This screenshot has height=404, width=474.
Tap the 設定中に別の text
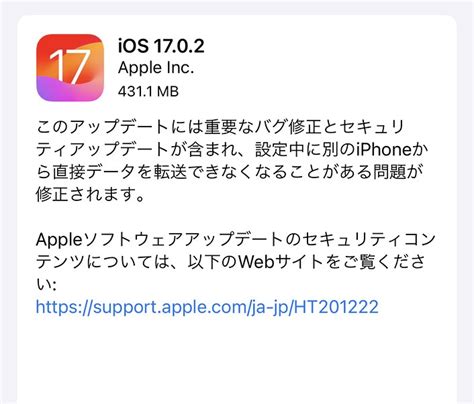click(305, 150)
